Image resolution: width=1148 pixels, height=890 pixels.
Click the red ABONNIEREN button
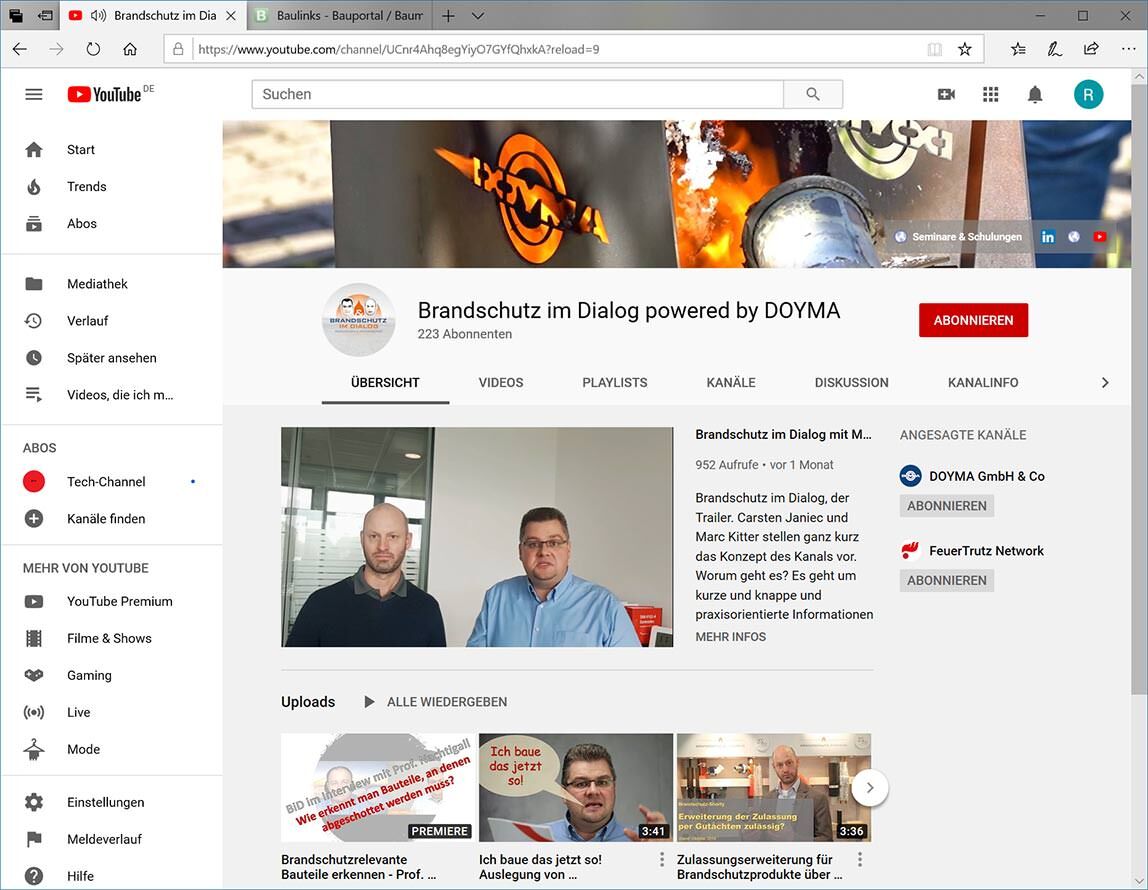tap(973, 320)
